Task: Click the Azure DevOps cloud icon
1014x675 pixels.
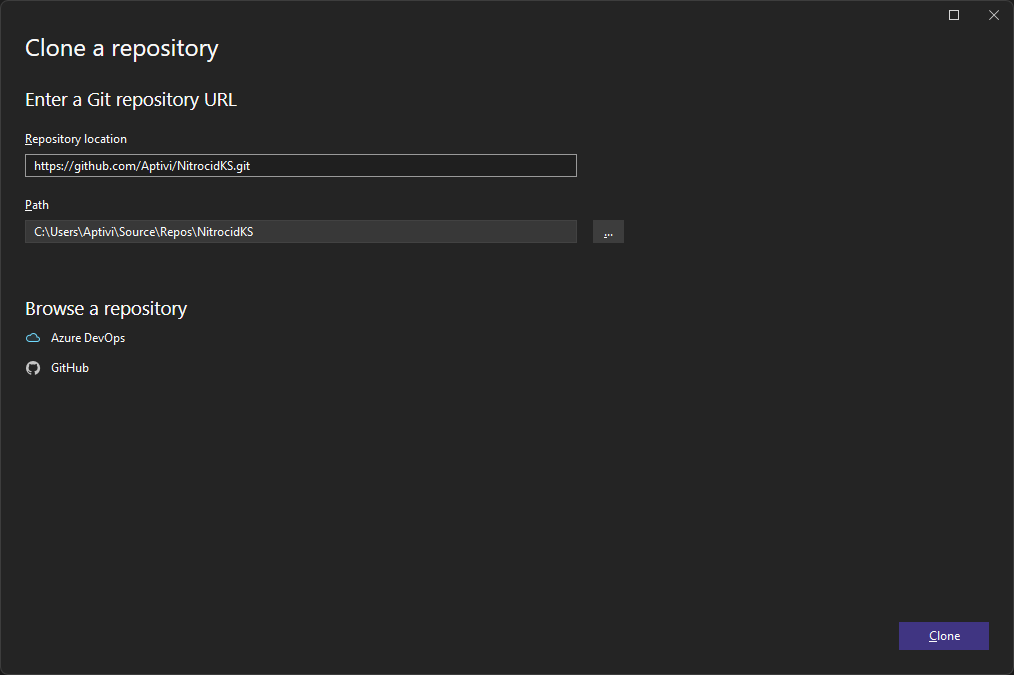Action: 33,338
